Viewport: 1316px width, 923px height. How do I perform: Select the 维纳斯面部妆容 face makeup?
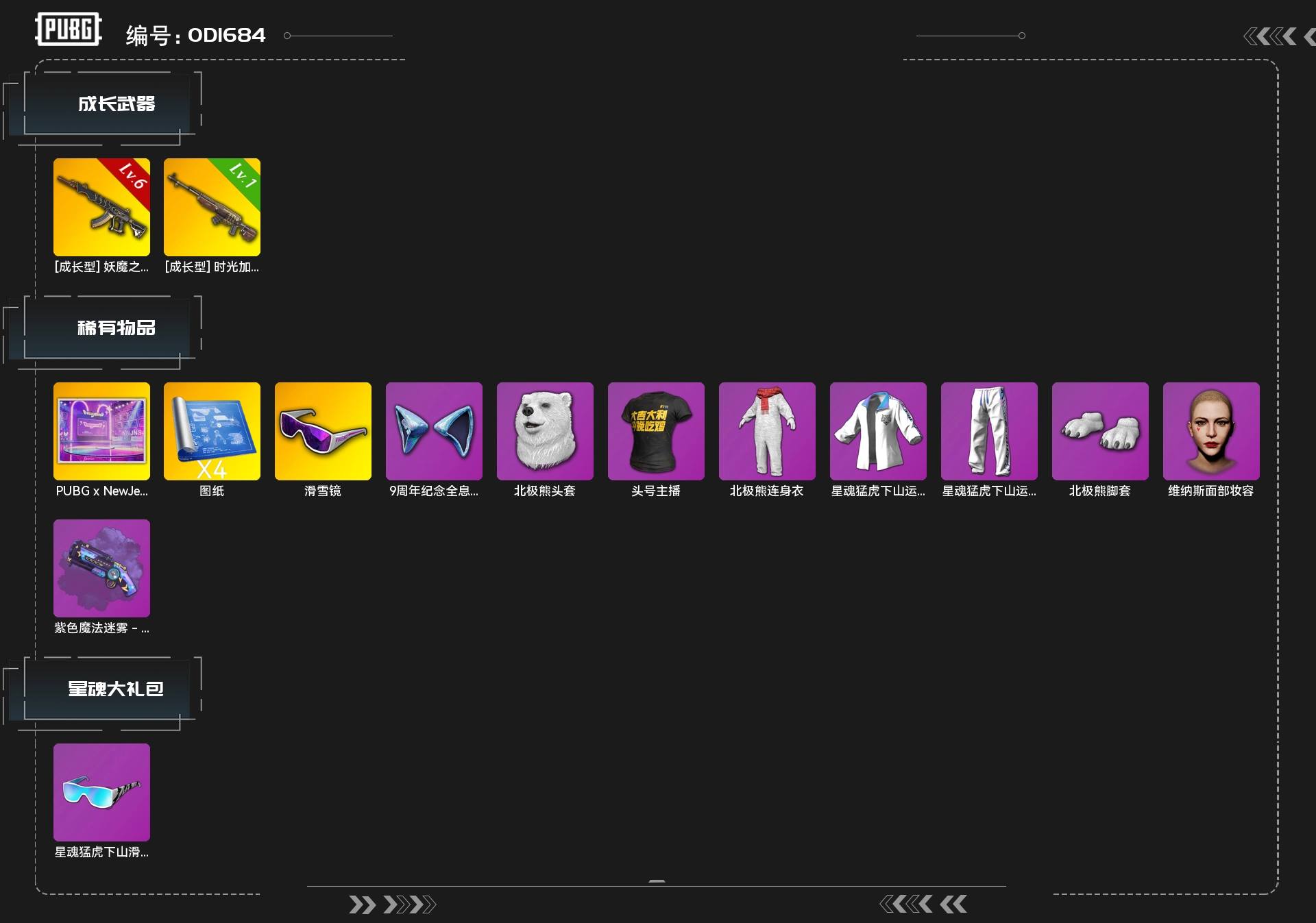pyautogui.click(x=1211, y=431)
